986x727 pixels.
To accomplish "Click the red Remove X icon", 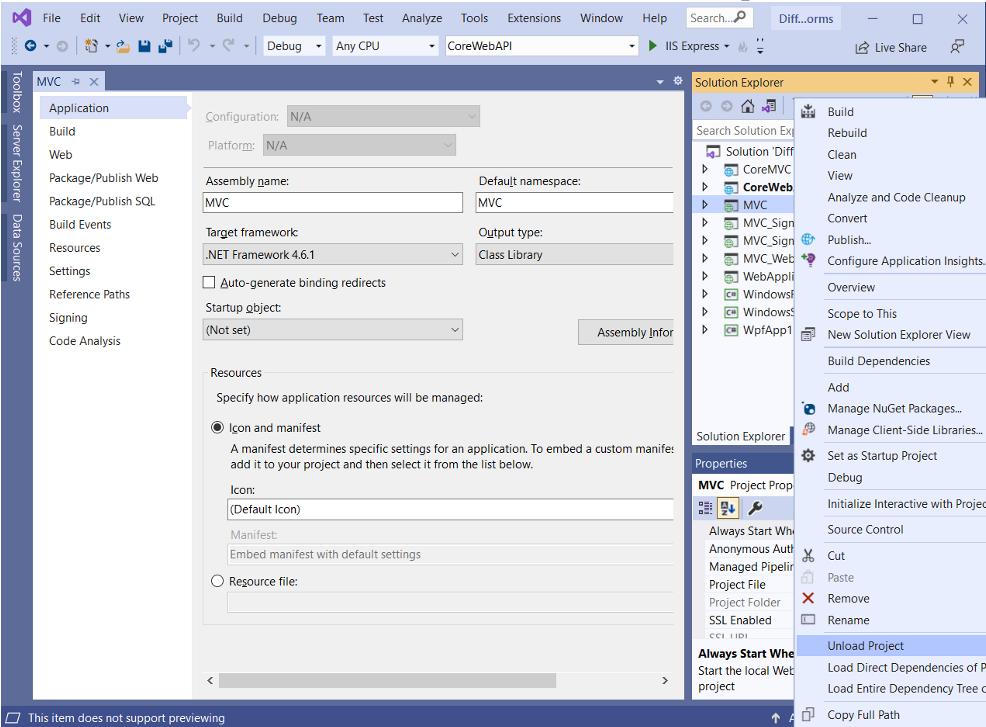I will (808, 598).
